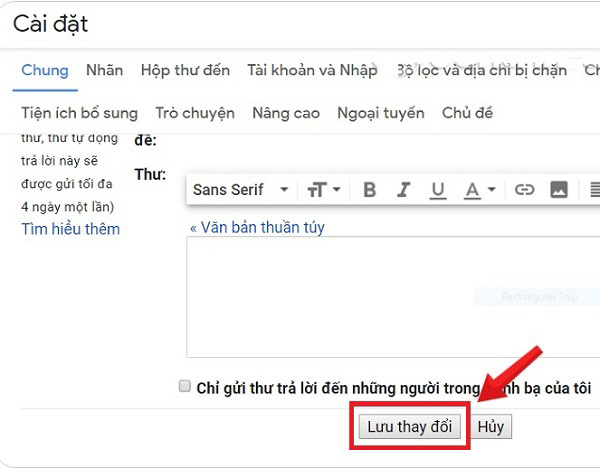Viewport: 600px width, 468px height.
Task: Switch to the Trò chuyện tab
Action: (x=195, y=113)
